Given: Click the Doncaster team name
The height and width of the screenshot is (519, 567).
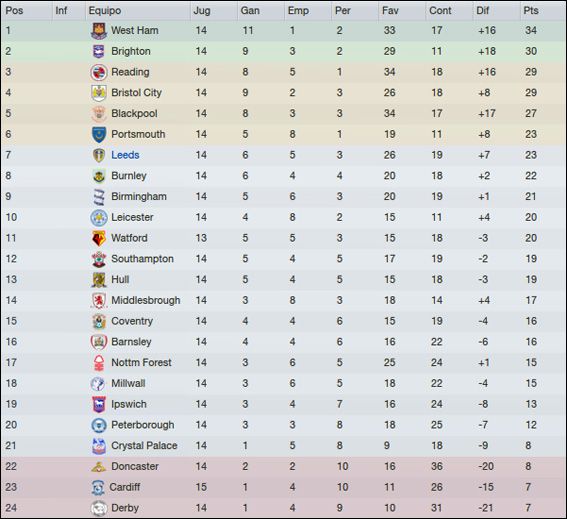Looking at the screenshot, I should (135, 467).
